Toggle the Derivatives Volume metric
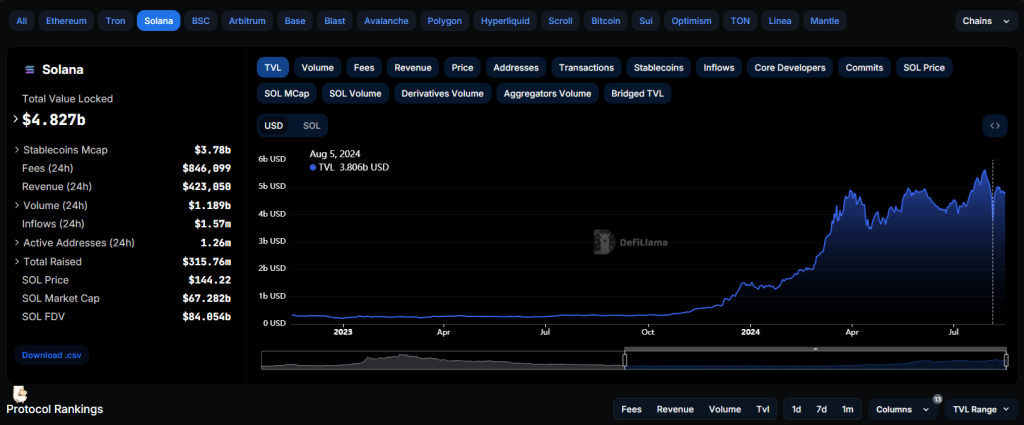The height and width of the screenshot is (425, 1024). (x=441, y=94)
